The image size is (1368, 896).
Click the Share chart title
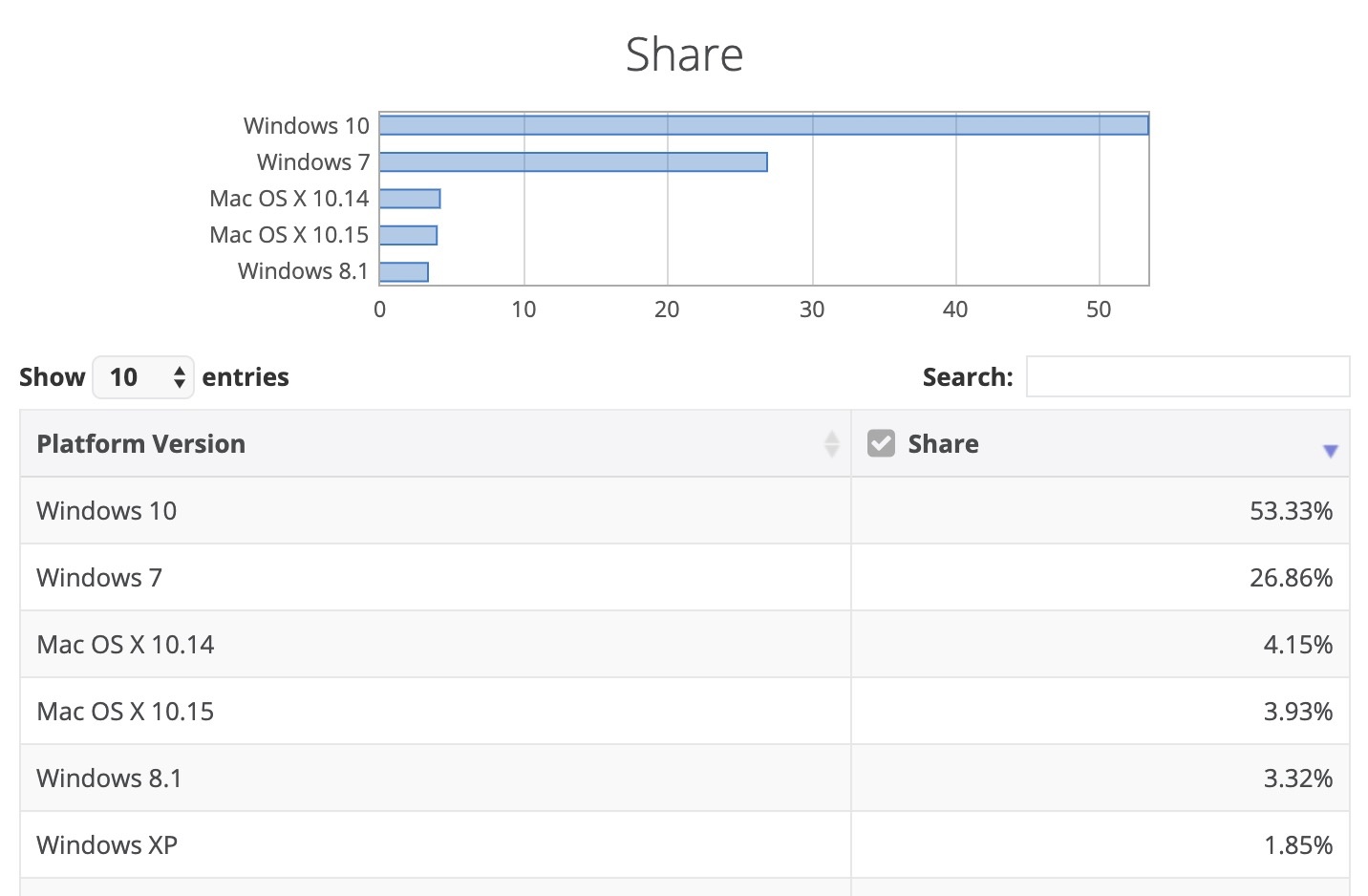[x=684, y=54]
